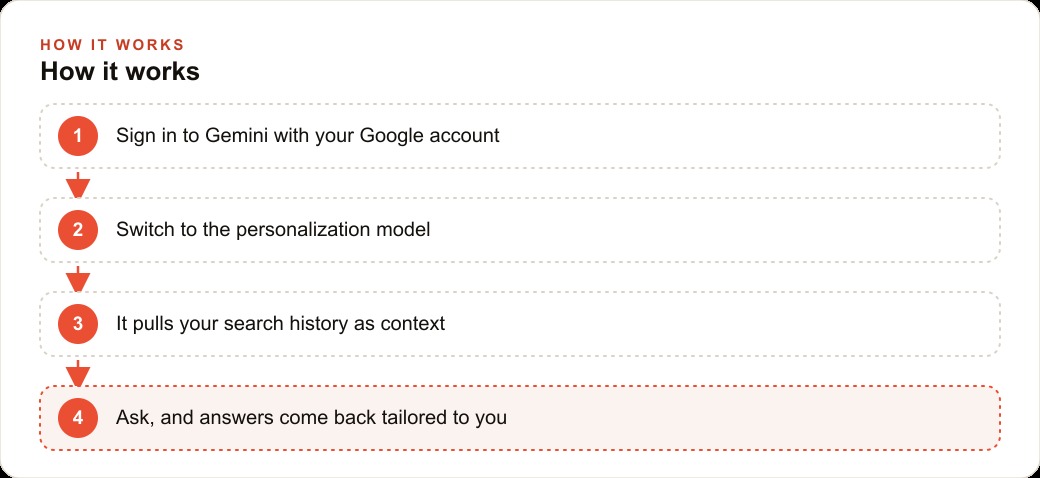1040x478 pixels.
Task: Click the step 3 numbered circle
Action: pyautogui.click(x=78, y=324)
